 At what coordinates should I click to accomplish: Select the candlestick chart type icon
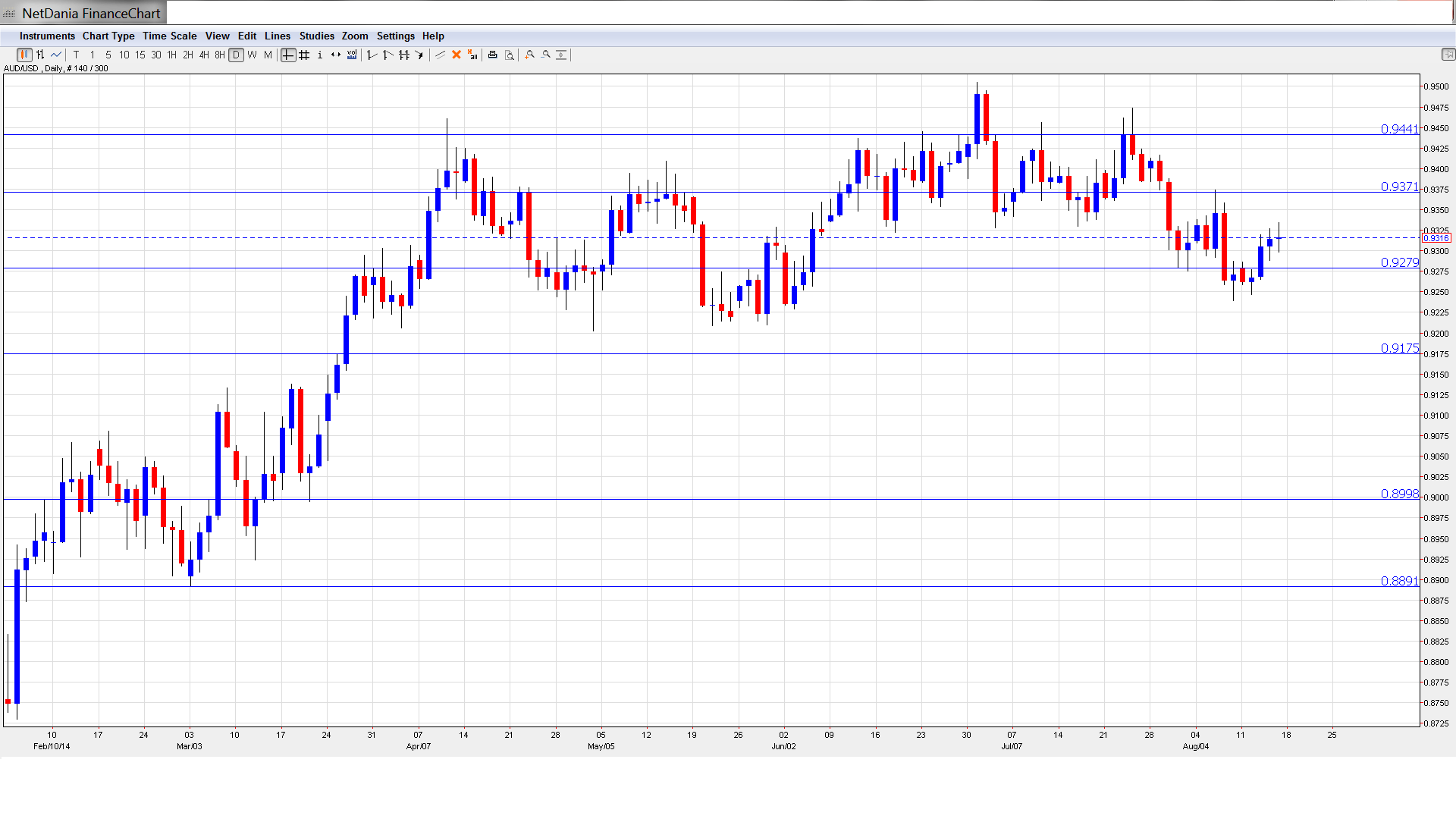(24, 55)
